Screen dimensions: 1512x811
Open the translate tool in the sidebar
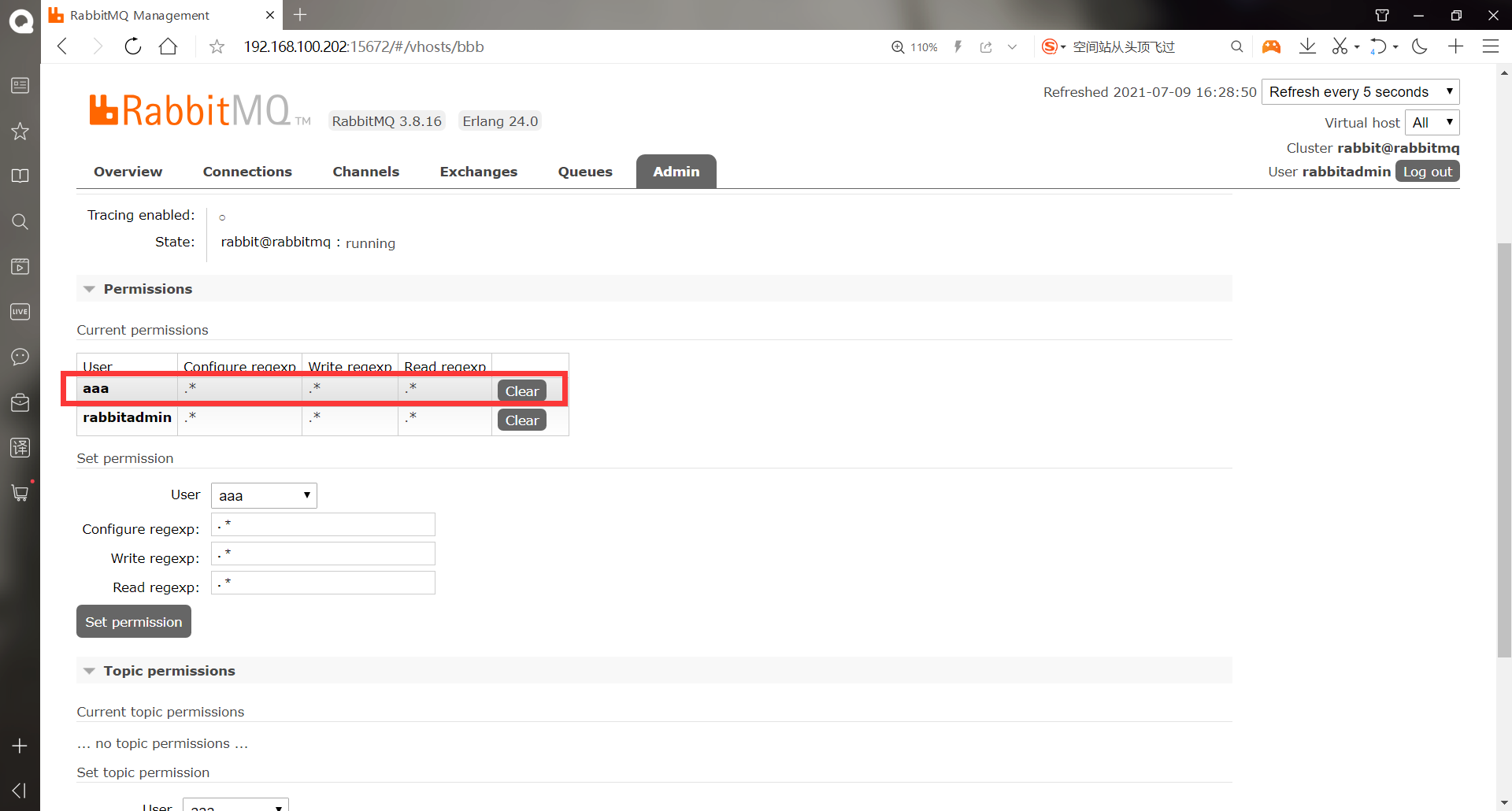(x=20, y=447)
